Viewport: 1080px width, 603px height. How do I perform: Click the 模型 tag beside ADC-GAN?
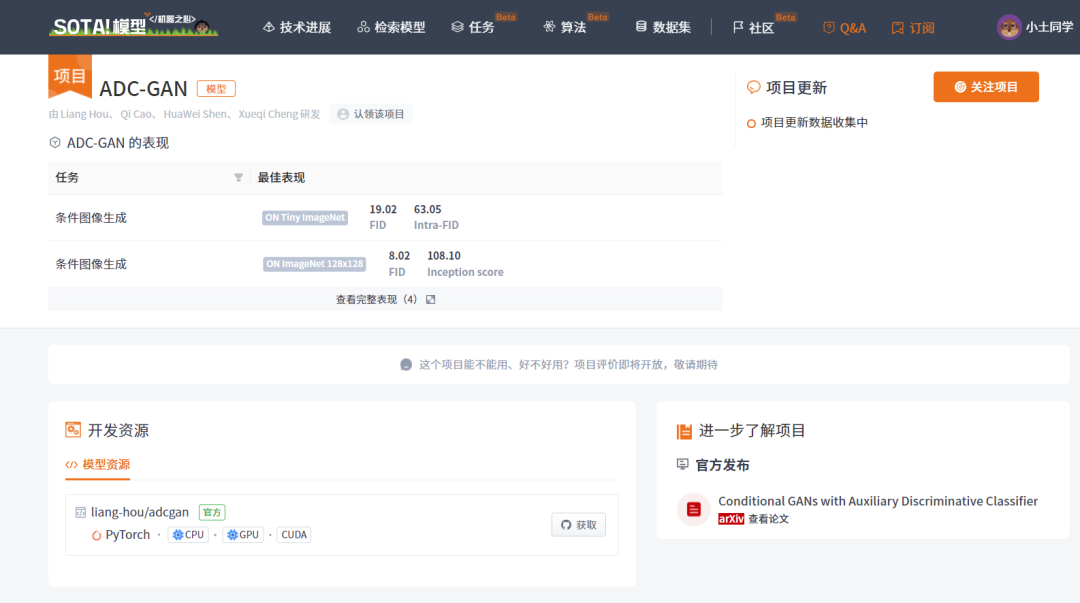point(216,89)
